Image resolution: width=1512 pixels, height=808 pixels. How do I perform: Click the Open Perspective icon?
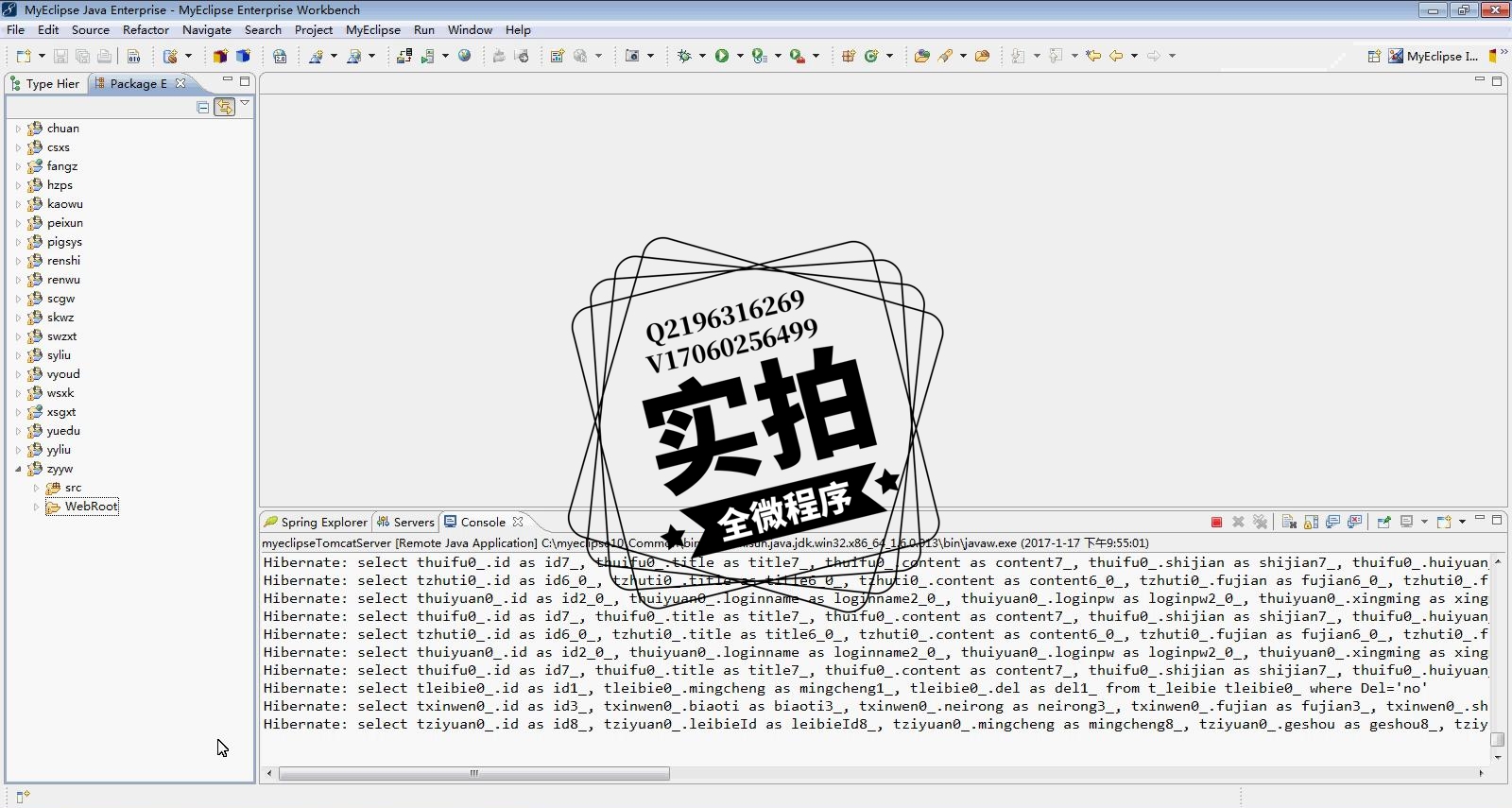coord(1374,56)
